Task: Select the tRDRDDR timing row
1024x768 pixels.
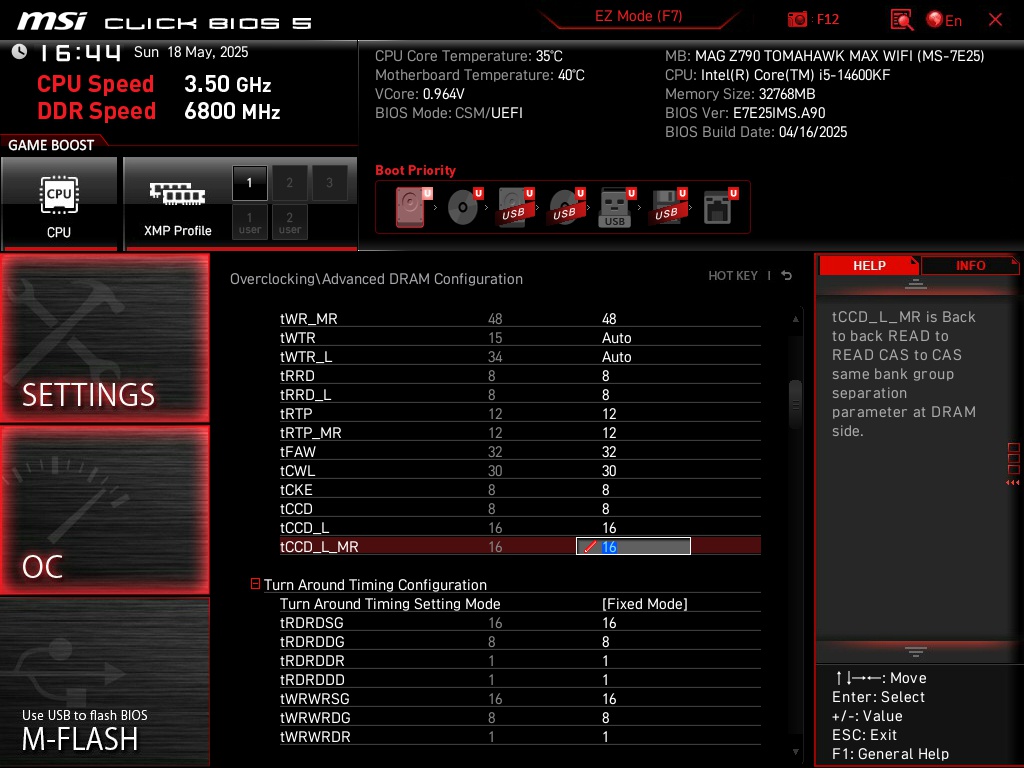Action: [x=520, y=660]
